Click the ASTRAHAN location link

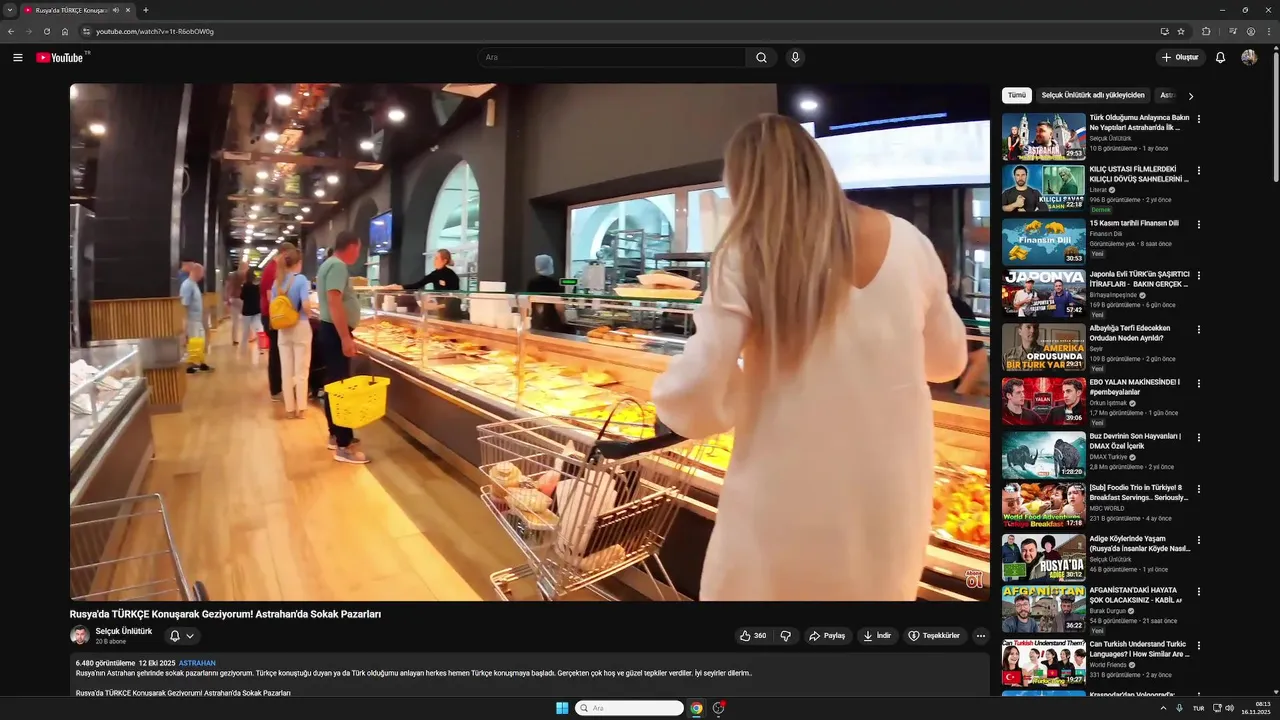pyautogui.click(x=197, y=663)
